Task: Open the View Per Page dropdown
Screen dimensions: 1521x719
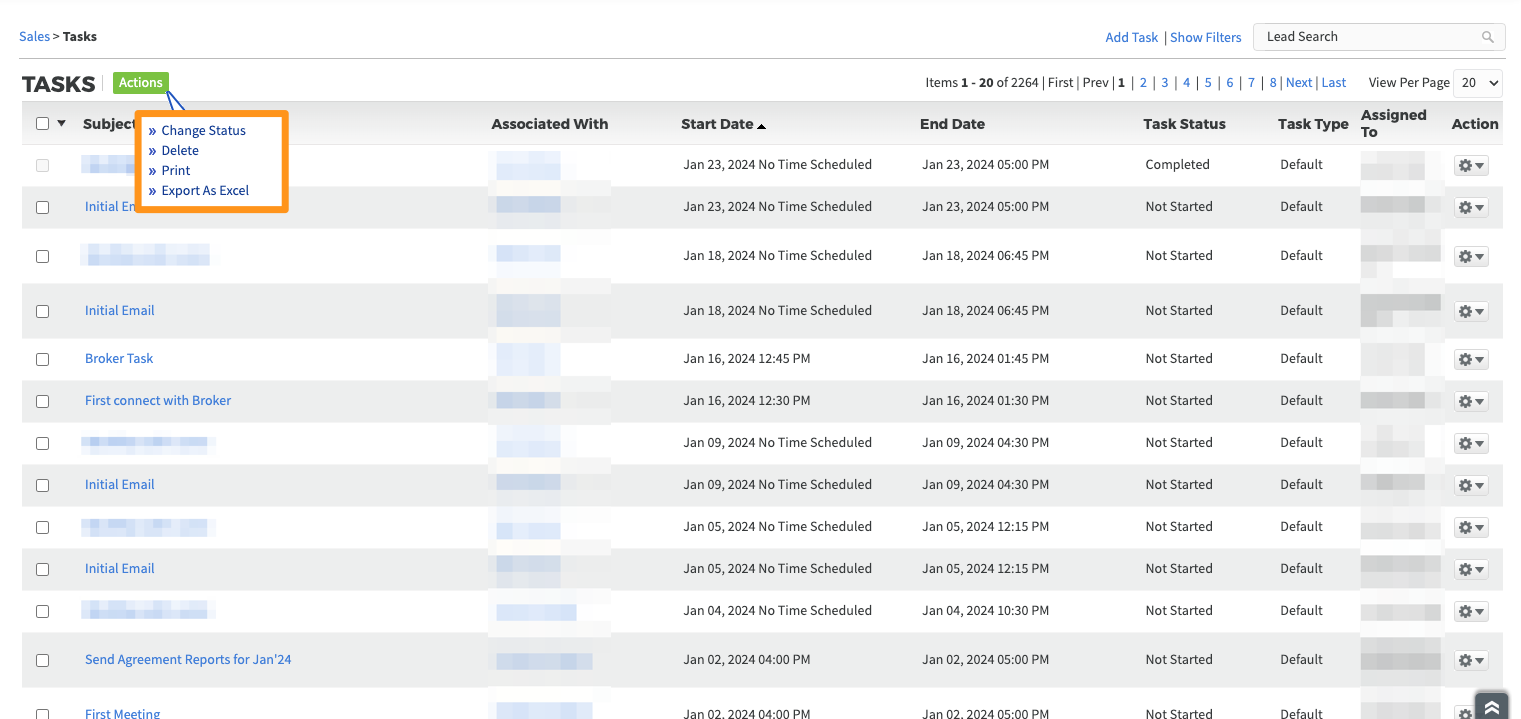Action: [x=1477, y=83]
